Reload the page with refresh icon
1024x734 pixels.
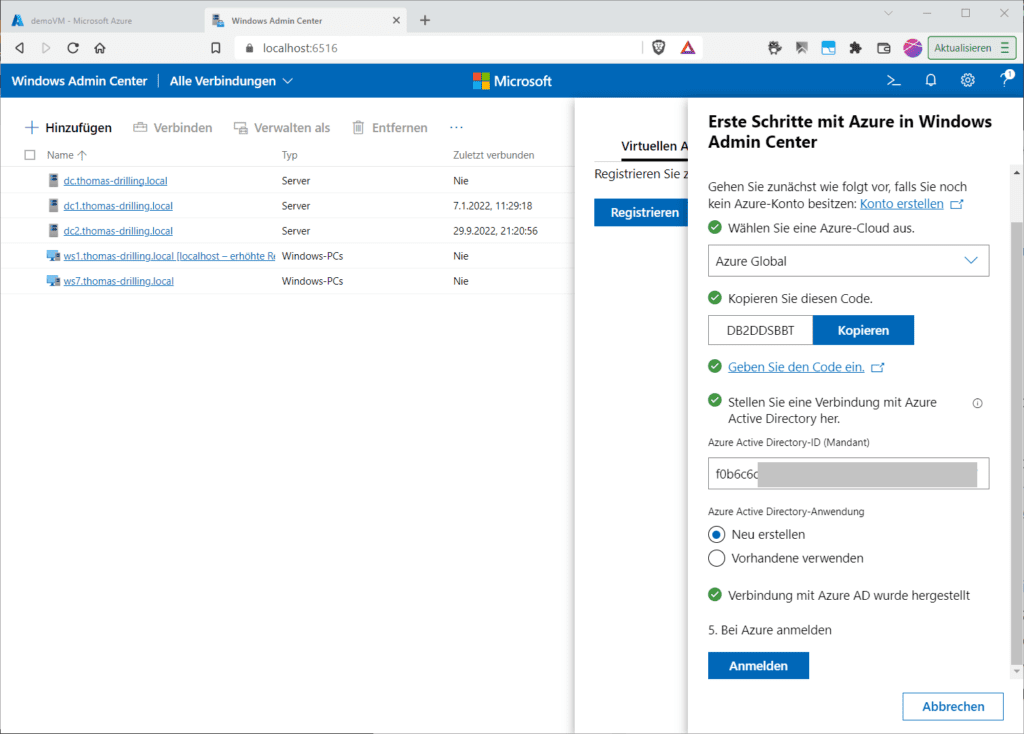click(73, 48)
